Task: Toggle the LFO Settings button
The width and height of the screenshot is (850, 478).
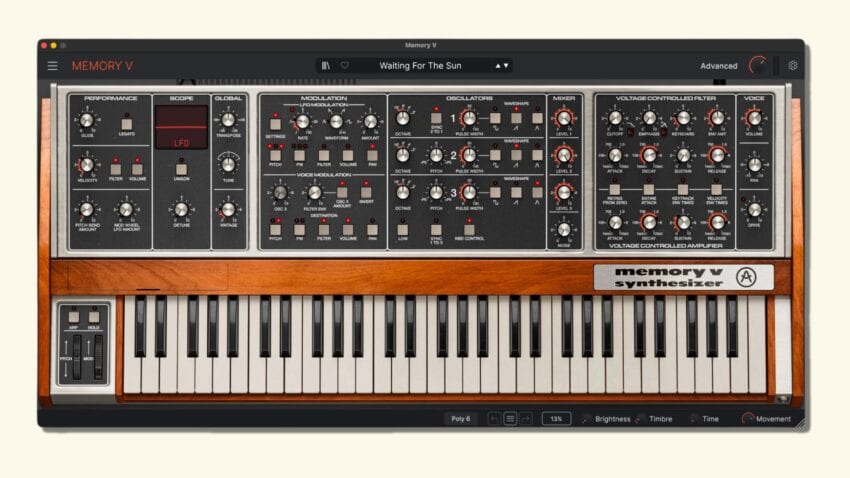Action: 275,124
